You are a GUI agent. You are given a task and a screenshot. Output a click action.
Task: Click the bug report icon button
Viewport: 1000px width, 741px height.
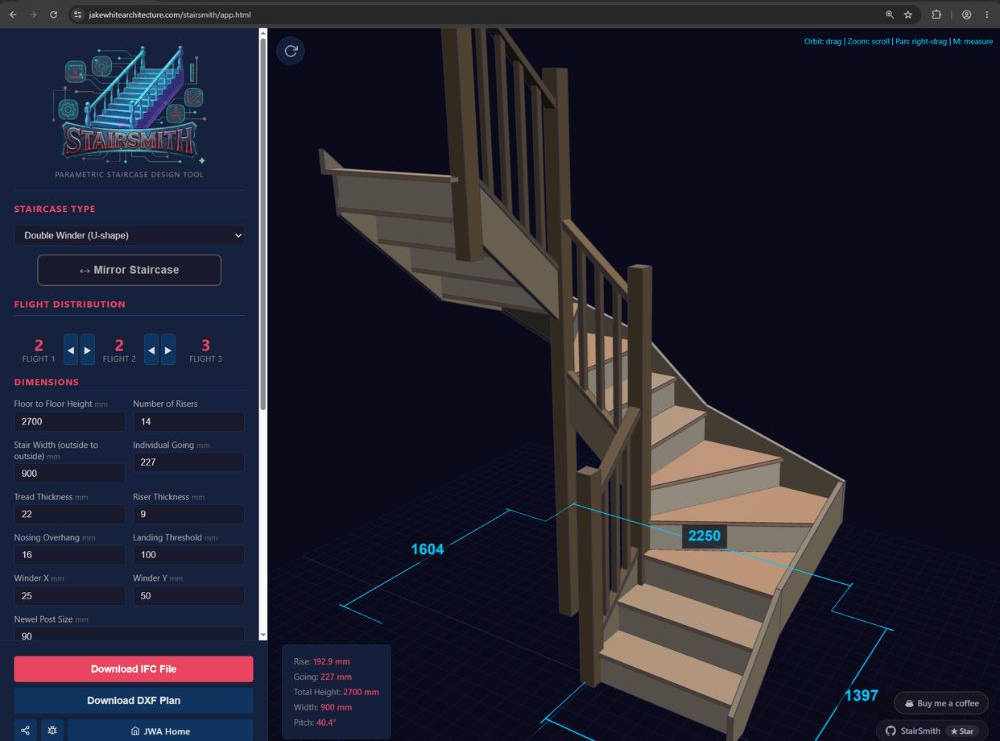[x=52, y=731]
